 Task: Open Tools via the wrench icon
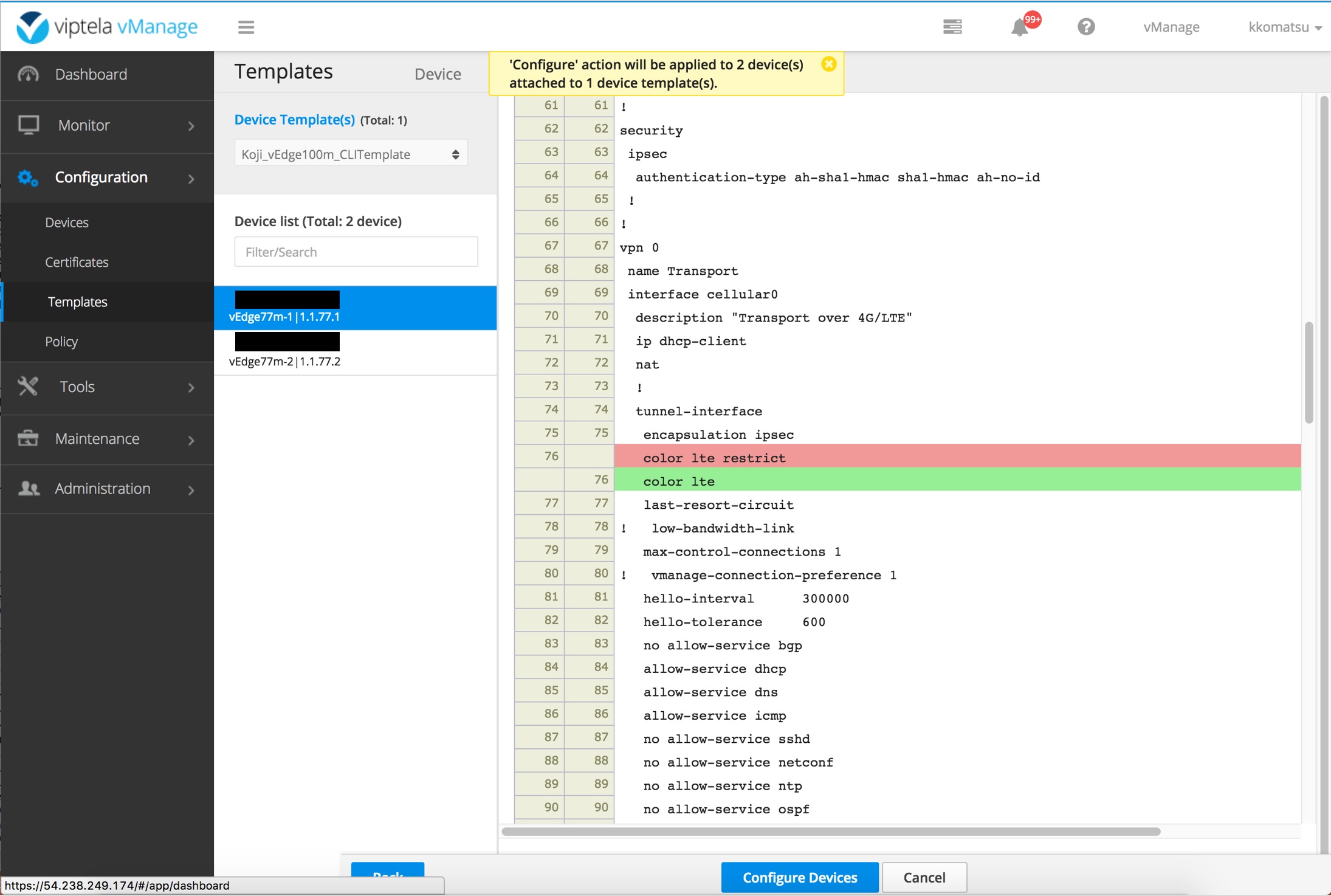click(28, 386)
